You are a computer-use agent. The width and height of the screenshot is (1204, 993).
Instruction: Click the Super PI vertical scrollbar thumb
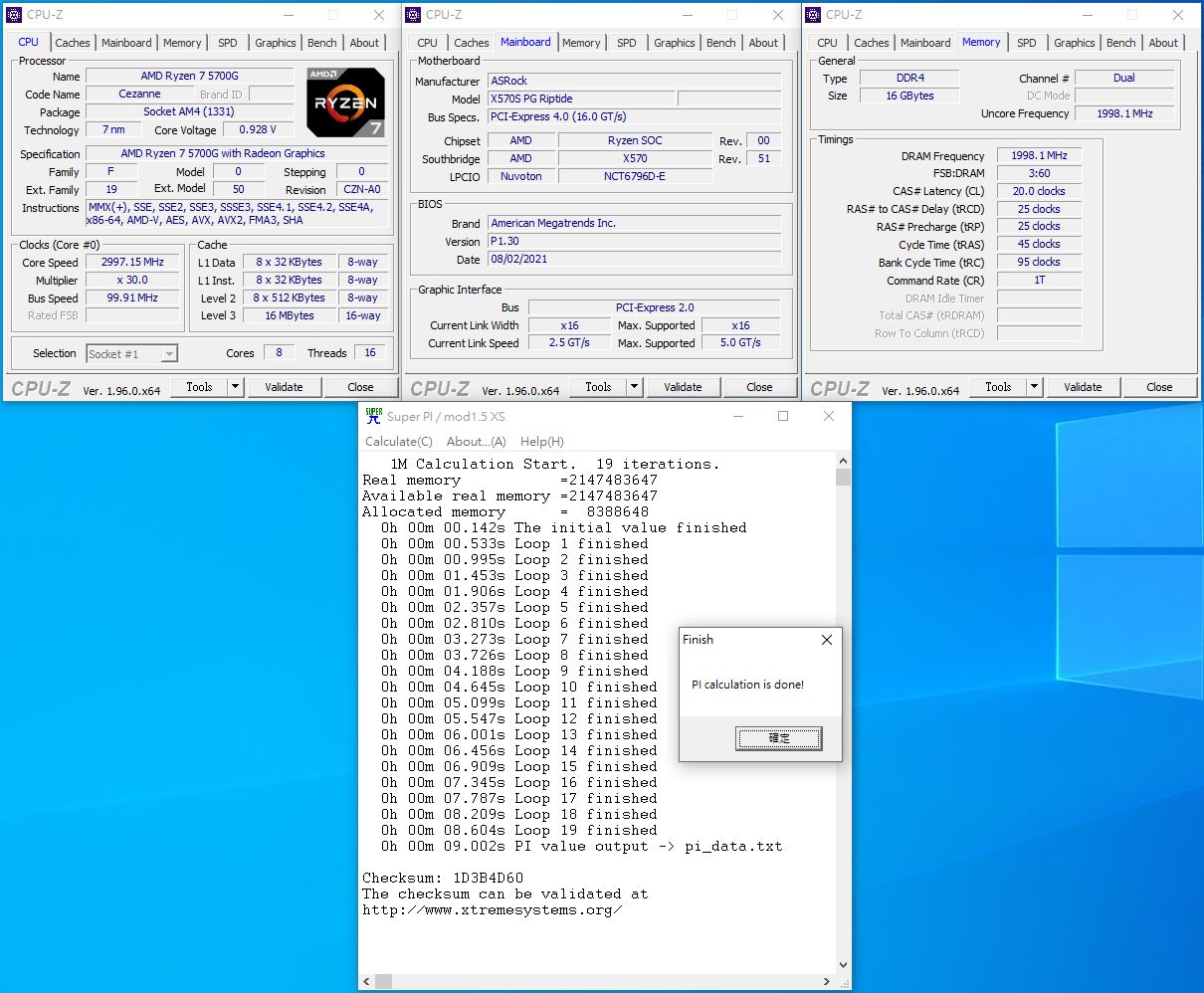tap(843, 479)
